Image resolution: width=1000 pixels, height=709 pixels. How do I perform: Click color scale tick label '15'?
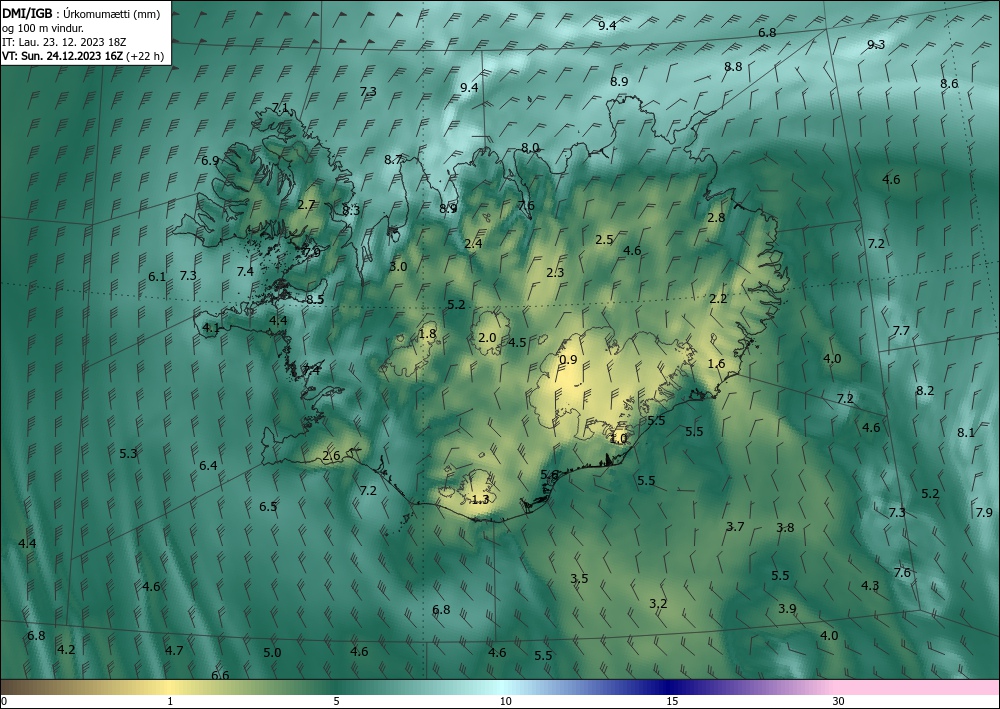[x=672, y=701]
